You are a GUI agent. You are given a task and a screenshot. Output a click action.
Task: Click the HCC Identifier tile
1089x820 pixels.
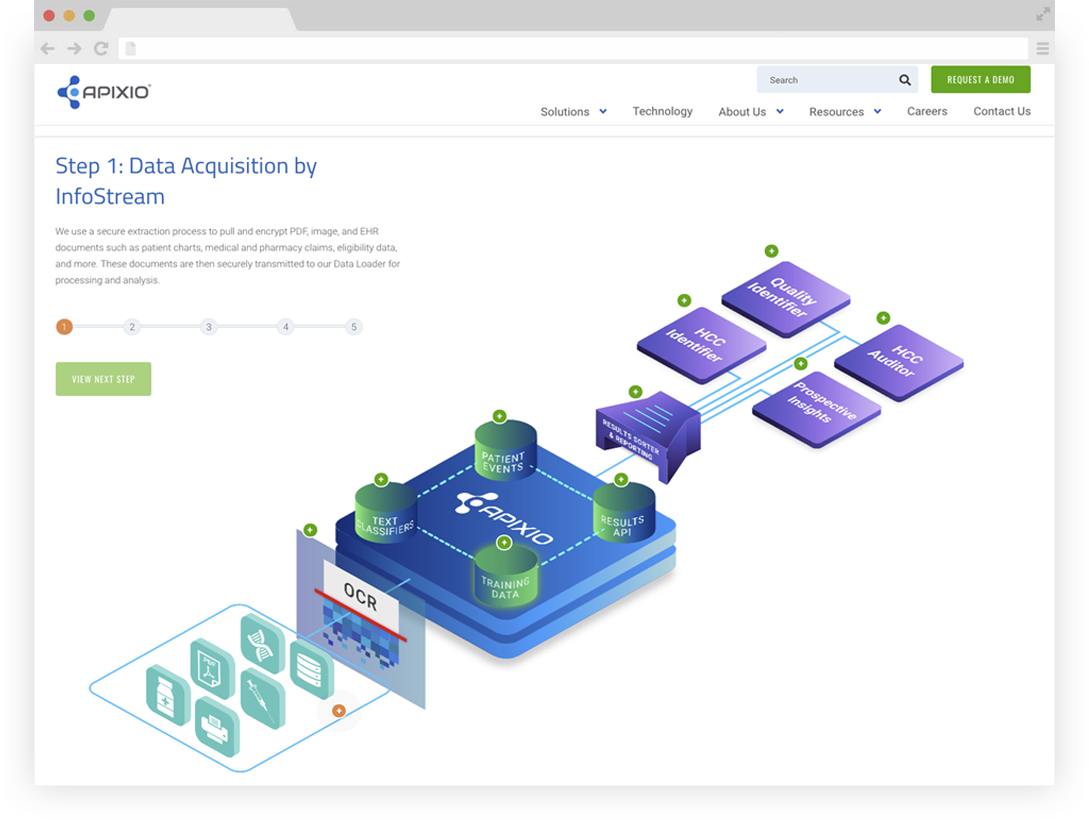coord(701,344)
